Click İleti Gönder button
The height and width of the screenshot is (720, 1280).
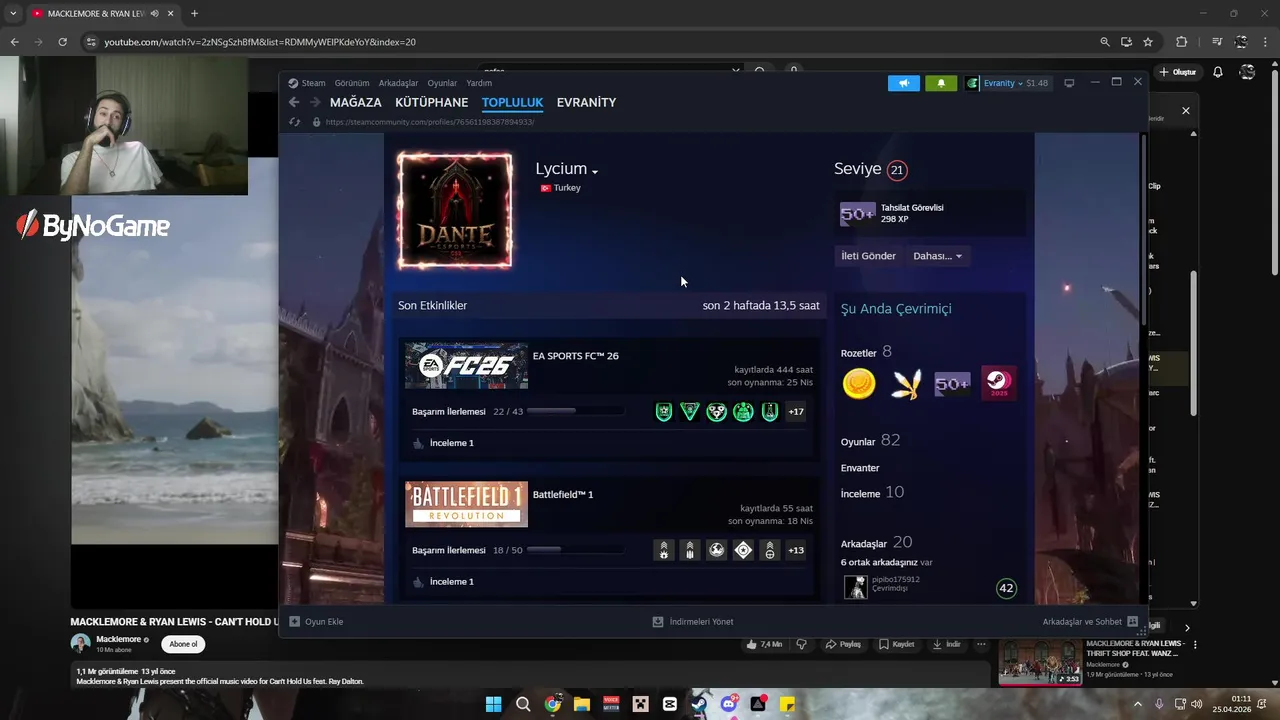coord(868,256)
